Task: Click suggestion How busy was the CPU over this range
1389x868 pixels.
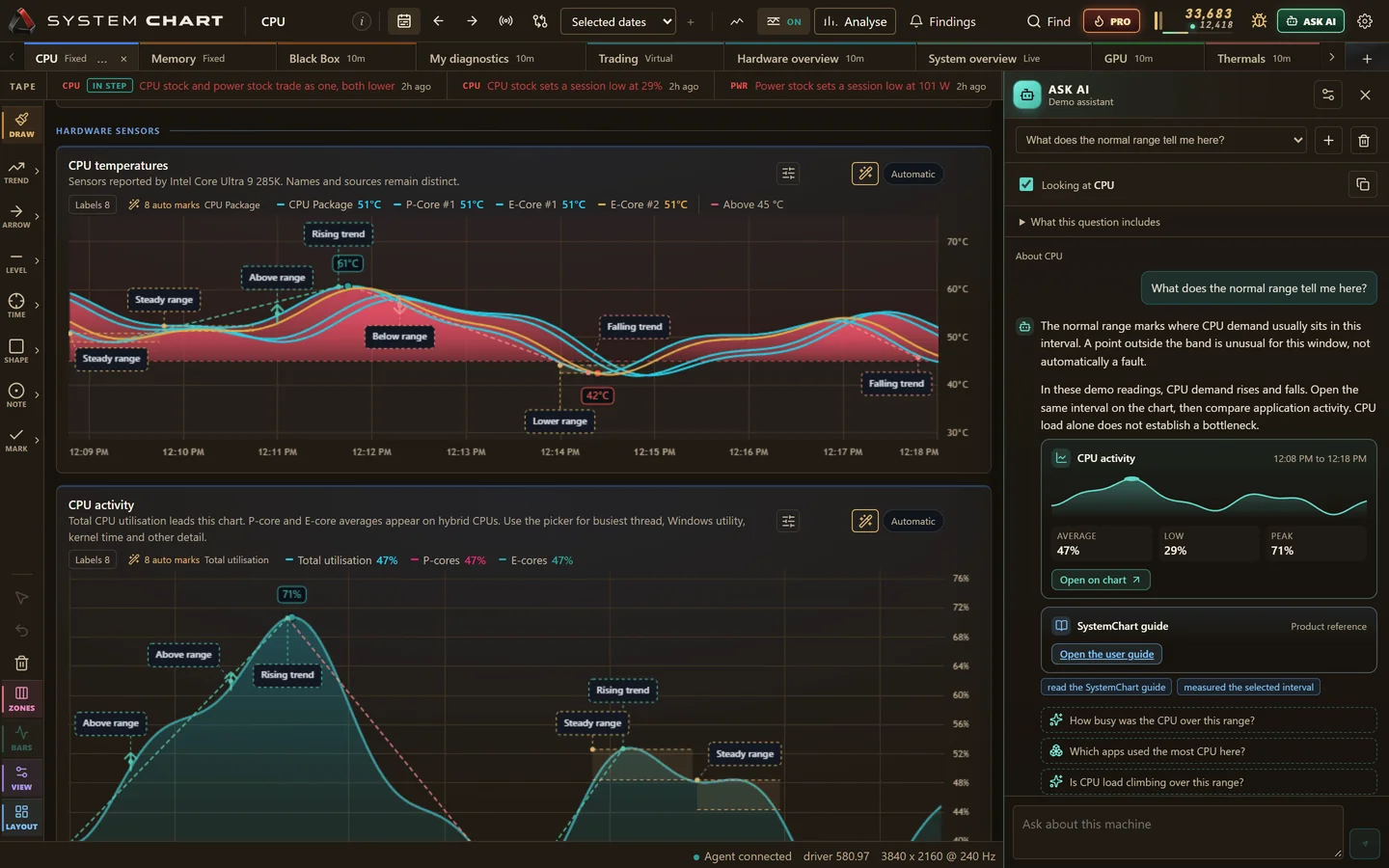Action: click(x=1208, y=720)
